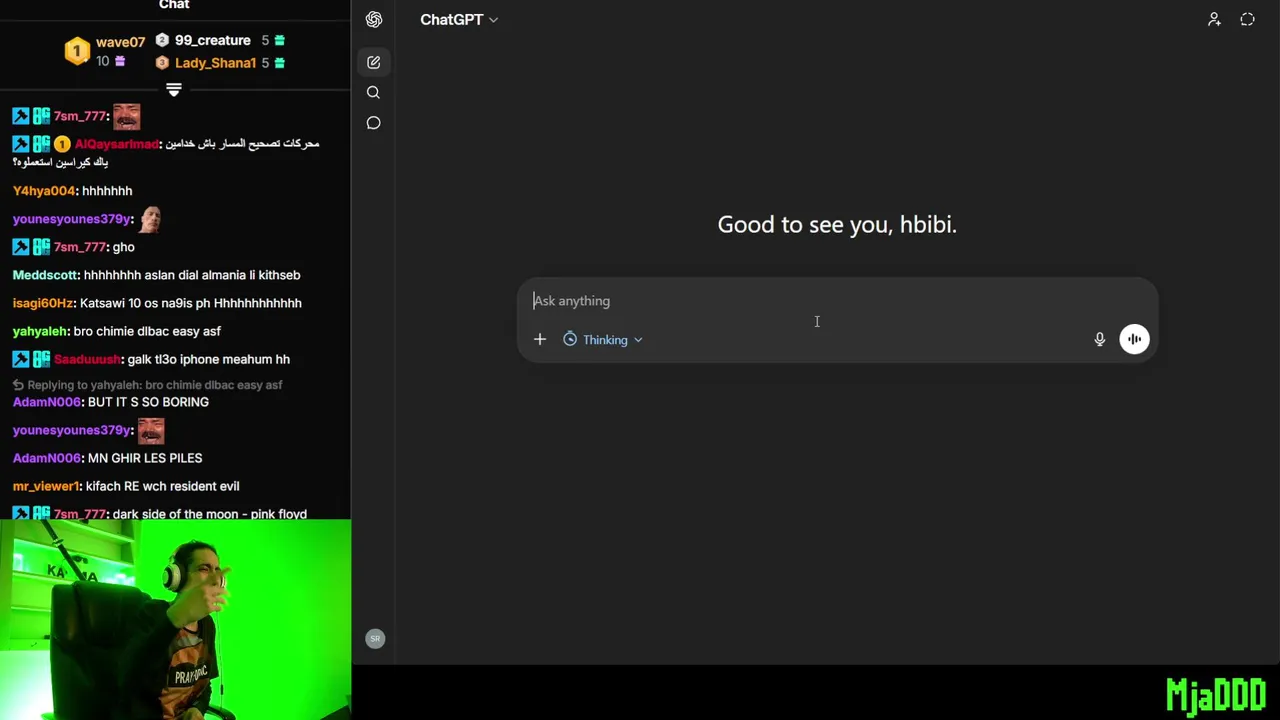Start dictation with the microphone icon
Viewport: 1280px width, 720px height.
[1099, 340]
